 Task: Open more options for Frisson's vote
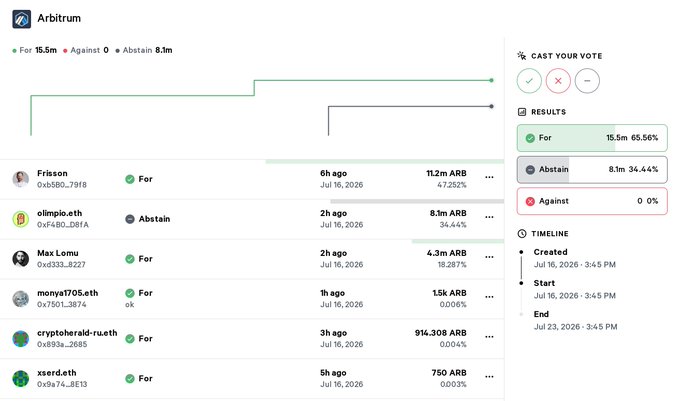[x=489, y=177]
